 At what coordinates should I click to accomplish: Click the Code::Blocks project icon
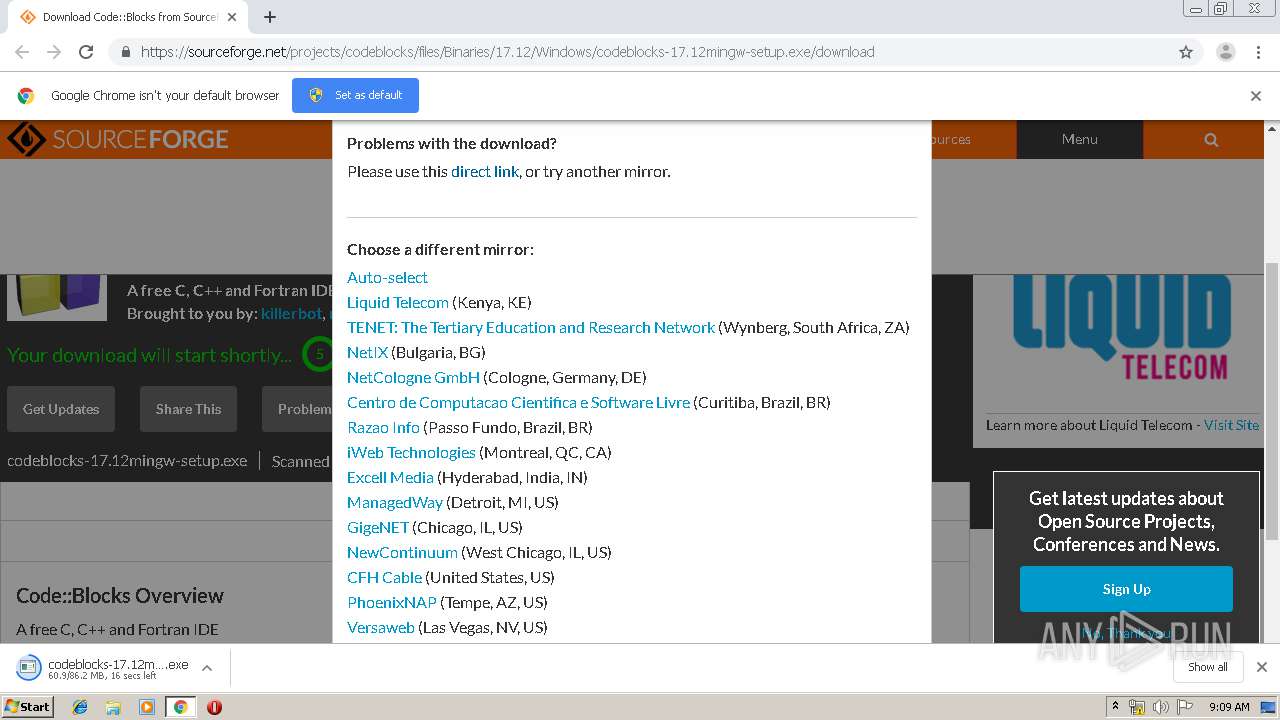point(57,297)
